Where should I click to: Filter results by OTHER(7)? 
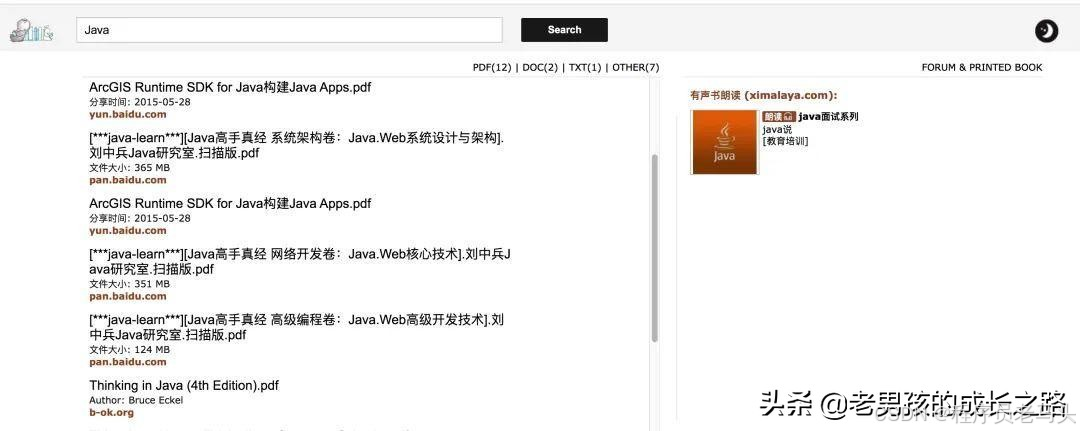[x=635, y=67]
